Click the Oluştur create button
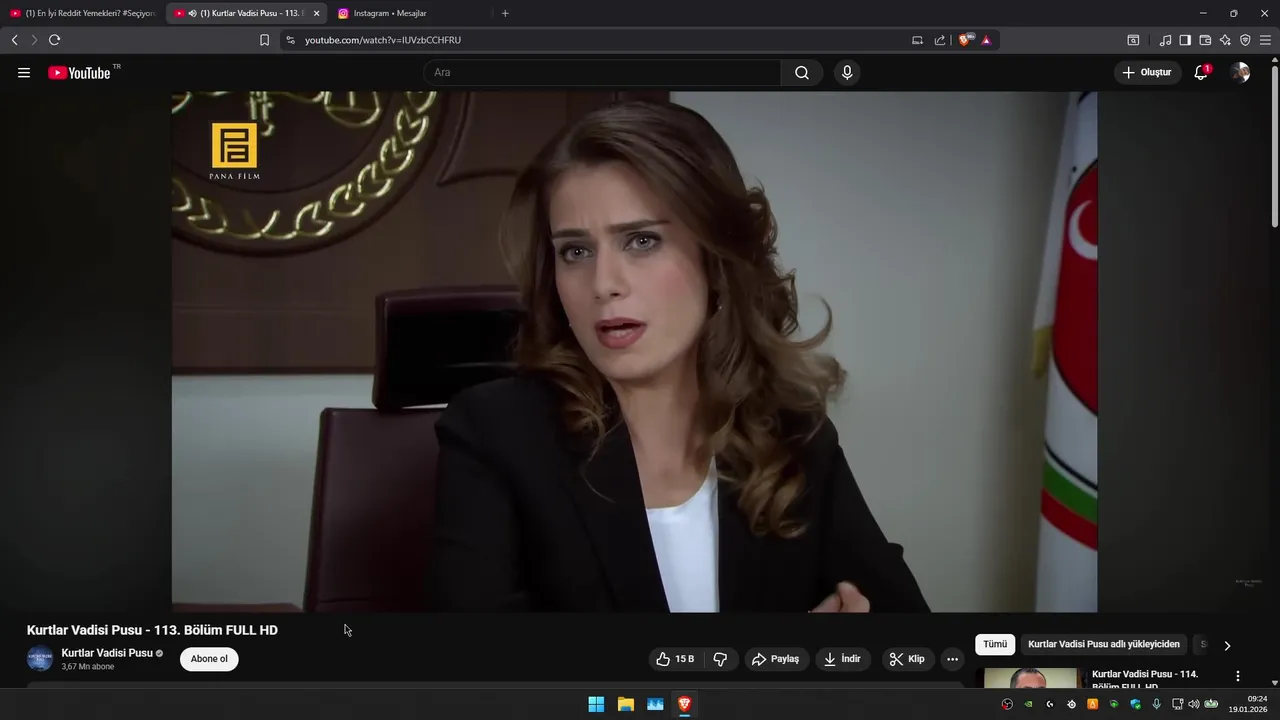 1148,73
